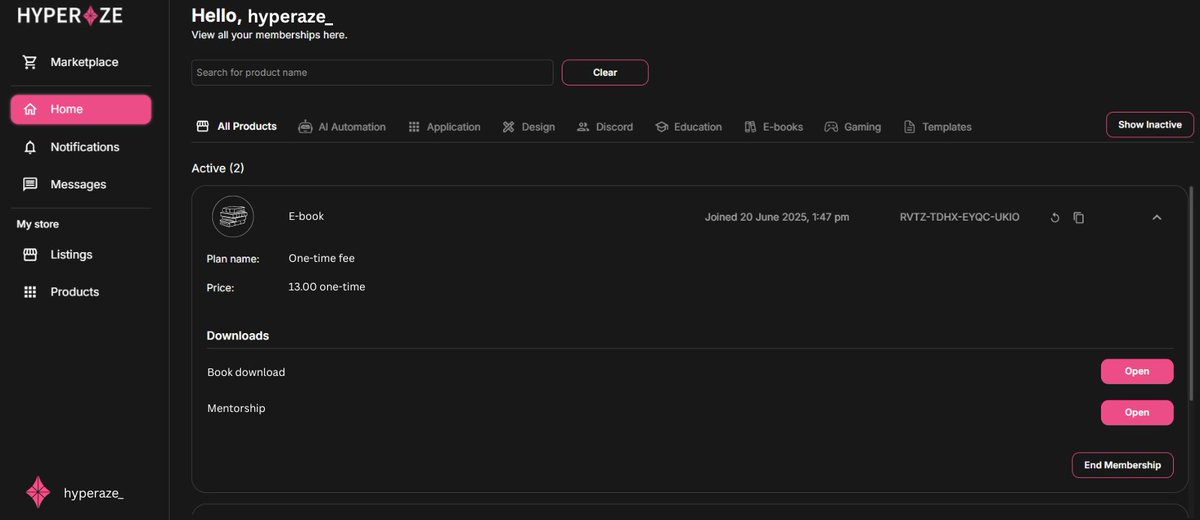
Task: Click the Education graduation cap icon
Action: tap(661, 127)
